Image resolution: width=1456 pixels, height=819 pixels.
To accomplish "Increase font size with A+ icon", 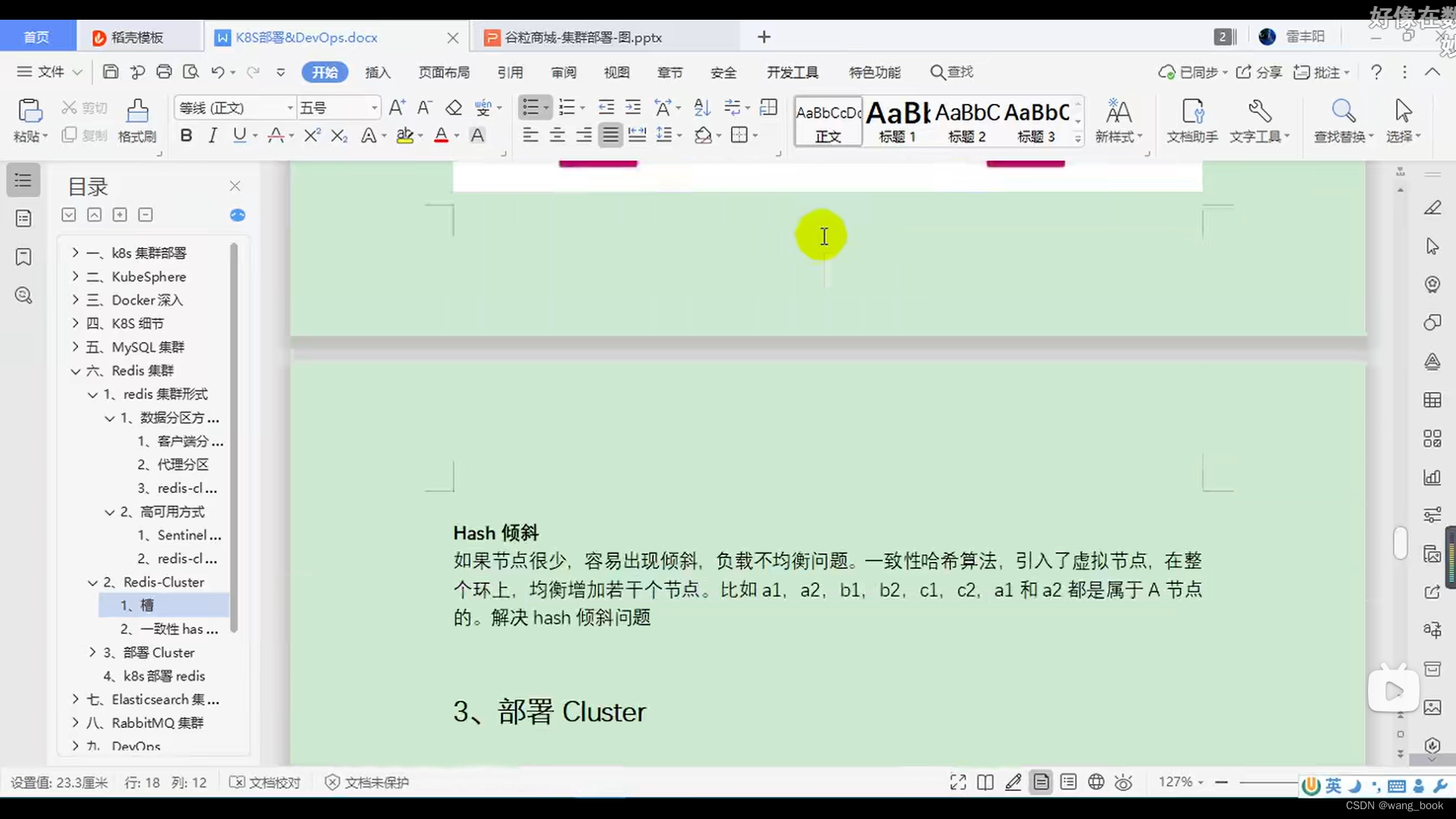I will (x=397, y=108).
